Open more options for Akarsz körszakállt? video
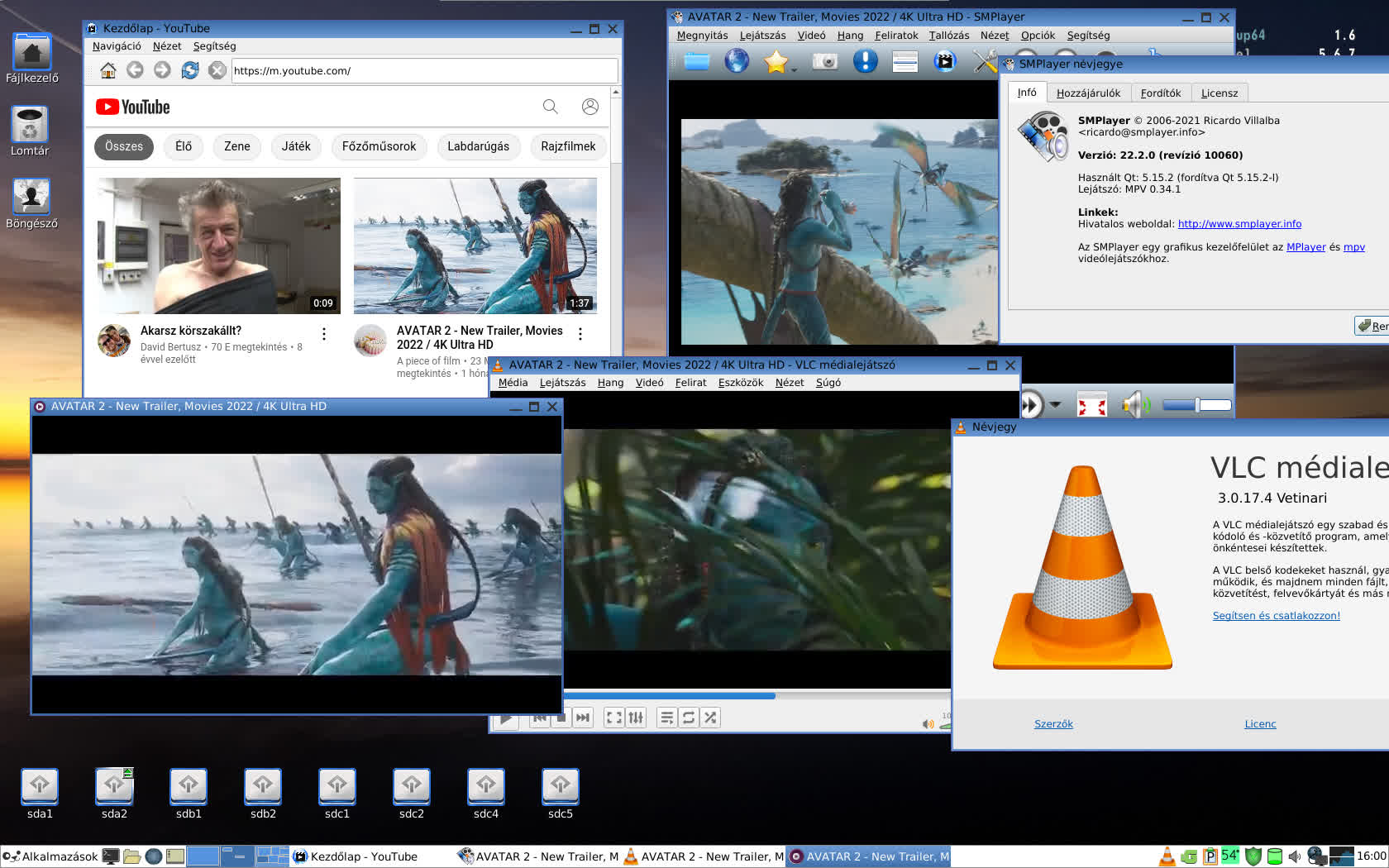The image size is (1389, 868). pyautogui.click(x=324, y=334)
